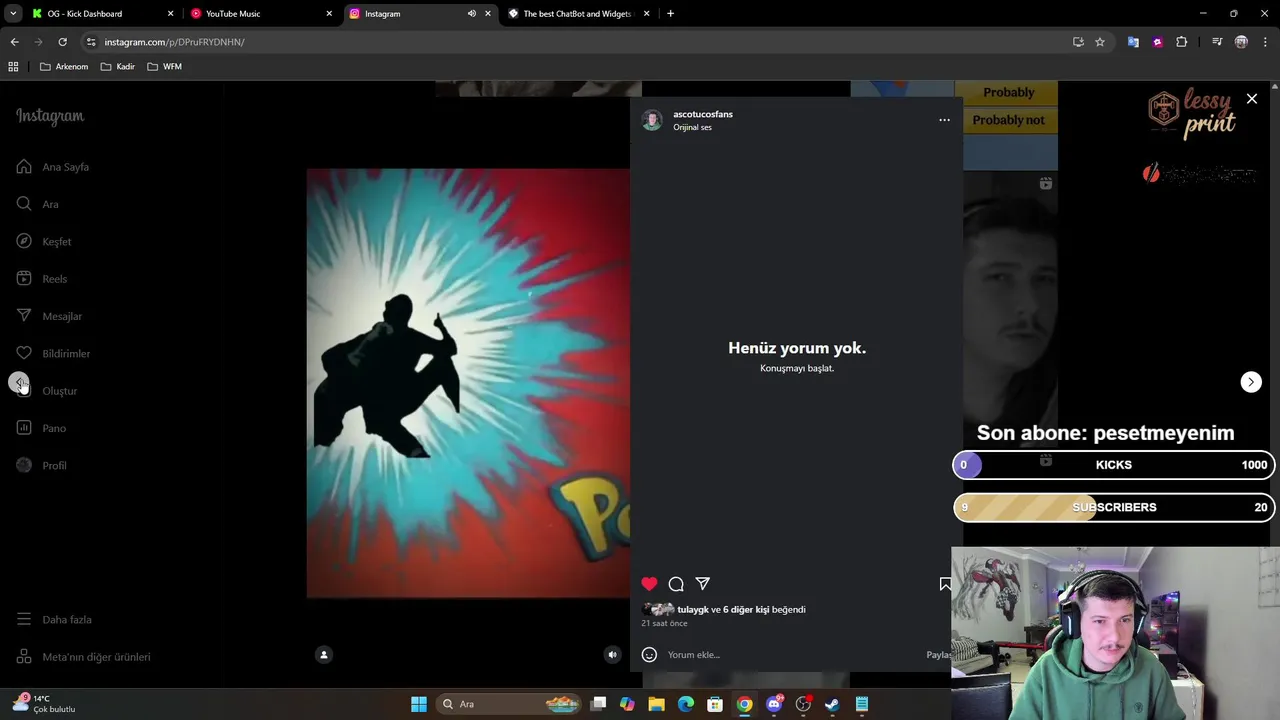Open a new browser tab
Viewport: 1280px width, 720px height.
(670, 14)
